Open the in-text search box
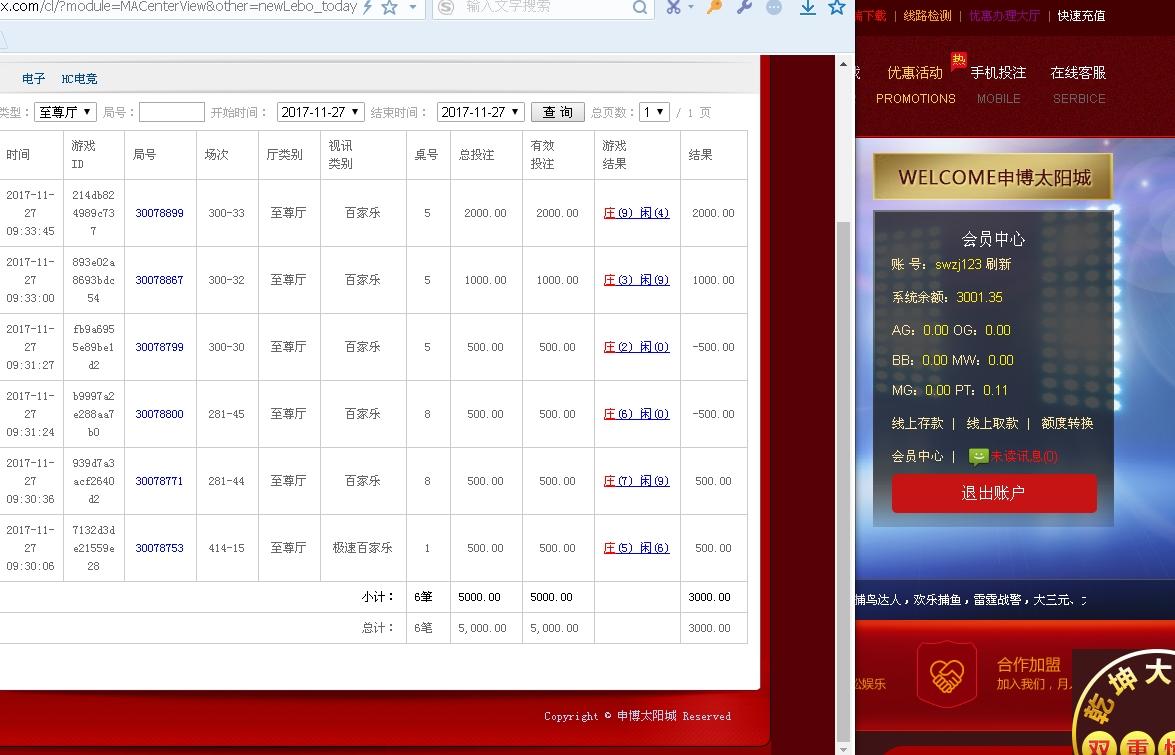This screenshot has height=755, width=1175. 543,8
